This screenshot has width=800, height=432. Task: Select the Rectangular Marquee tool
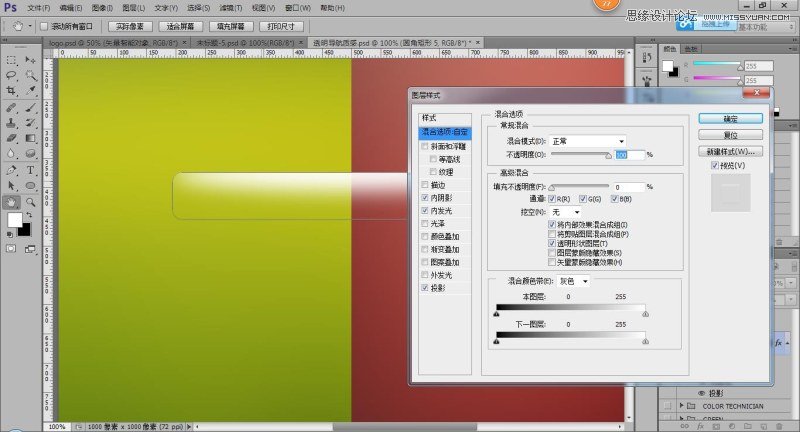tap(11, 60)
